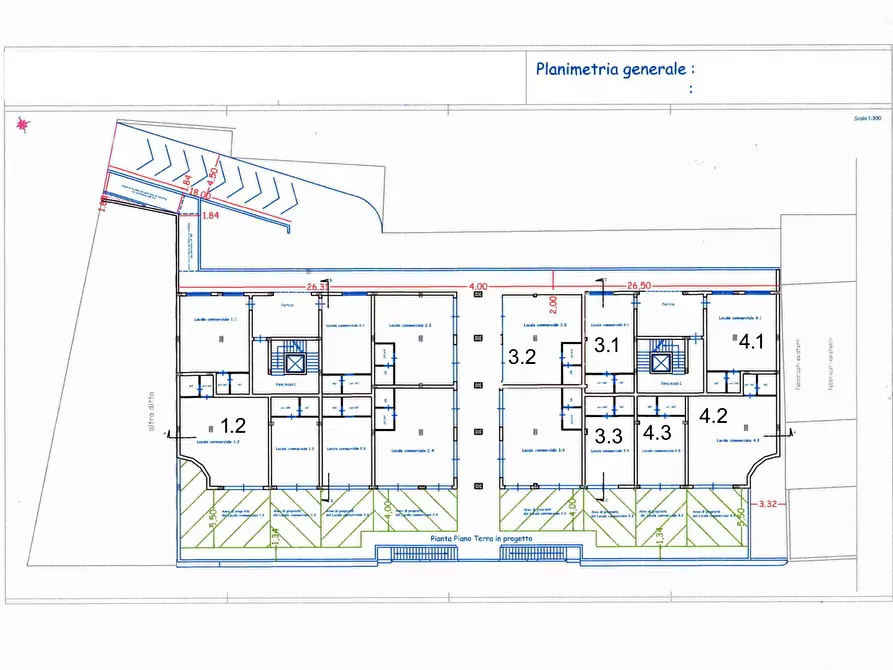This screenshot has height=670, width=893.
Task: Select the large unit label 3.1
Action: [x=607, y=346]
